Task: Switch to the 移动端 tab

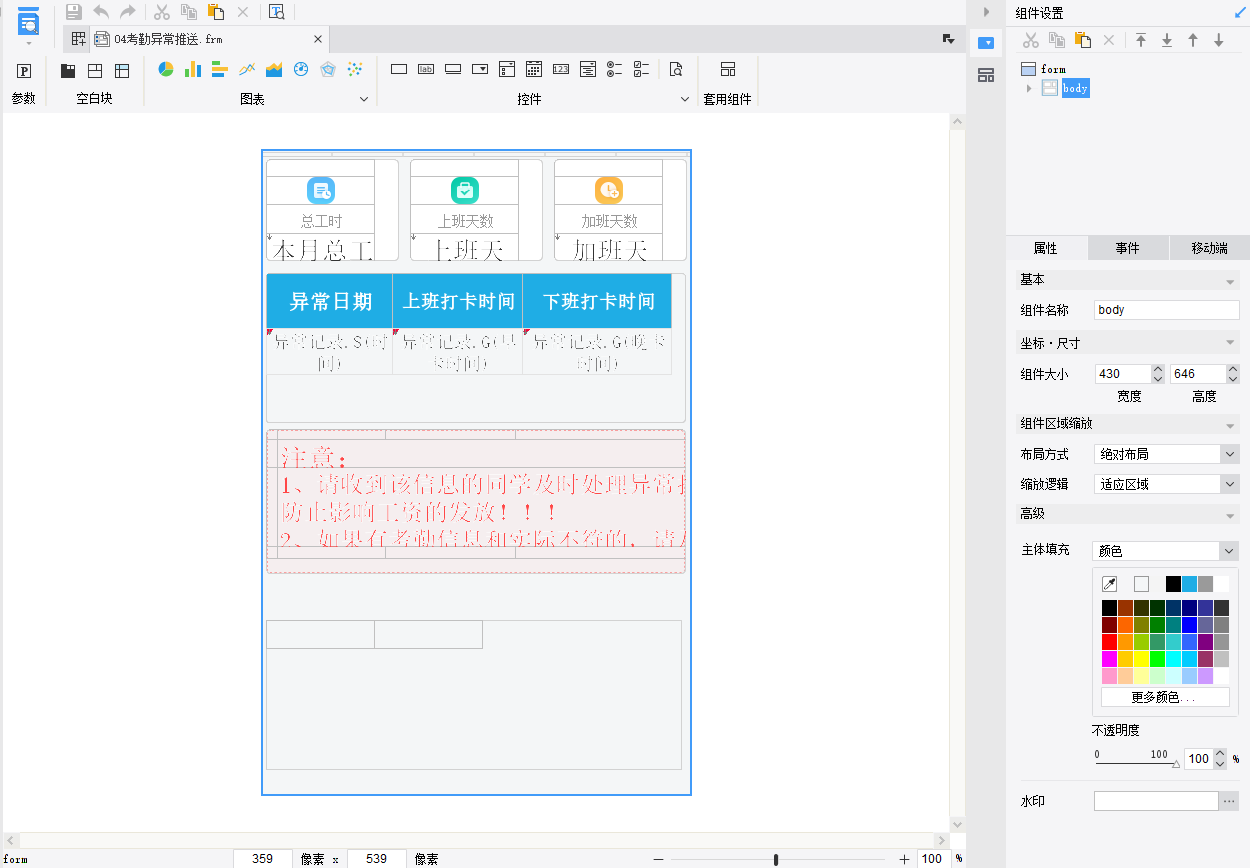Action: pyautogui.click(x=1209, y=248)
